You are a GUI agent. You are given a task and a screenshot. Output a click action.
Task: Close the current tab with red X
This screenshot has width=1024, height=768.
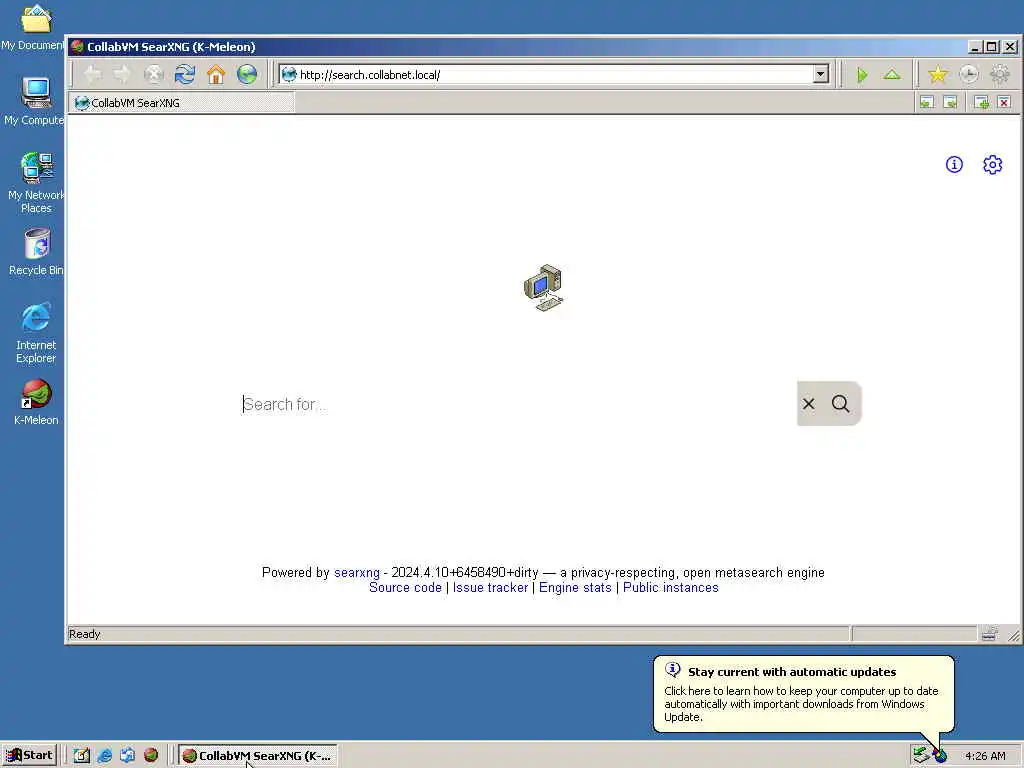point(1004,103)
